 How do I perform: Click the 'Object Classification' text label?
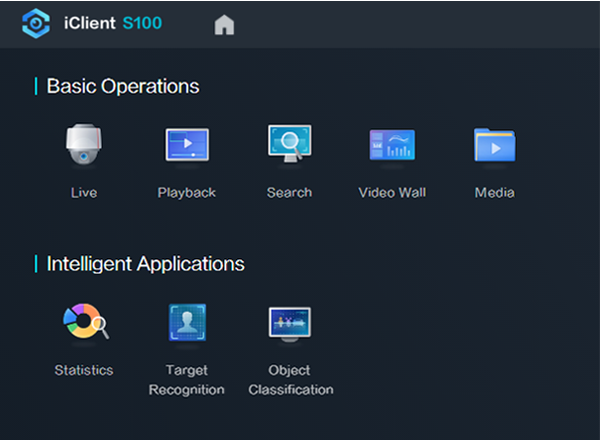(x=290, y=380)
